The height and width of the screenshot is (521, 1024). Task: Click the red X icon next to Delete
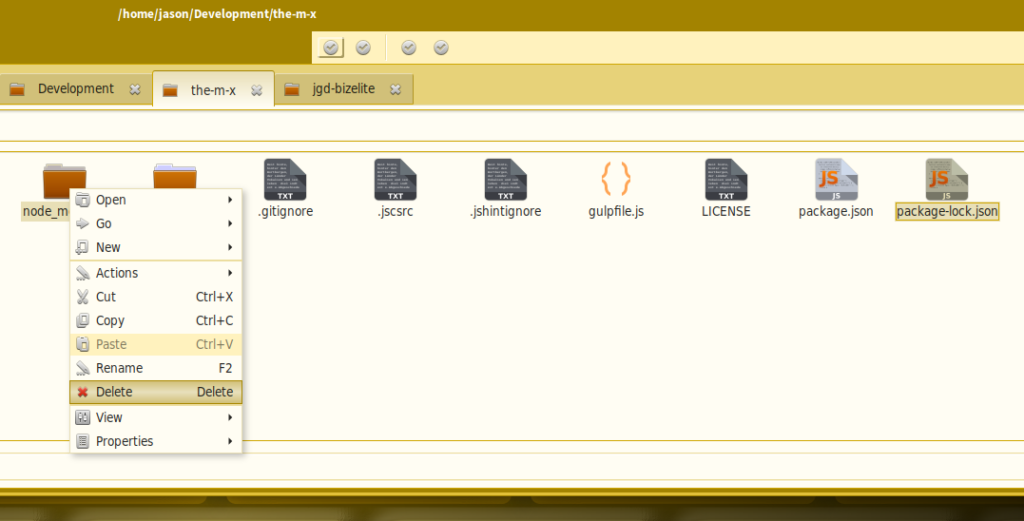tap(82, 392)
